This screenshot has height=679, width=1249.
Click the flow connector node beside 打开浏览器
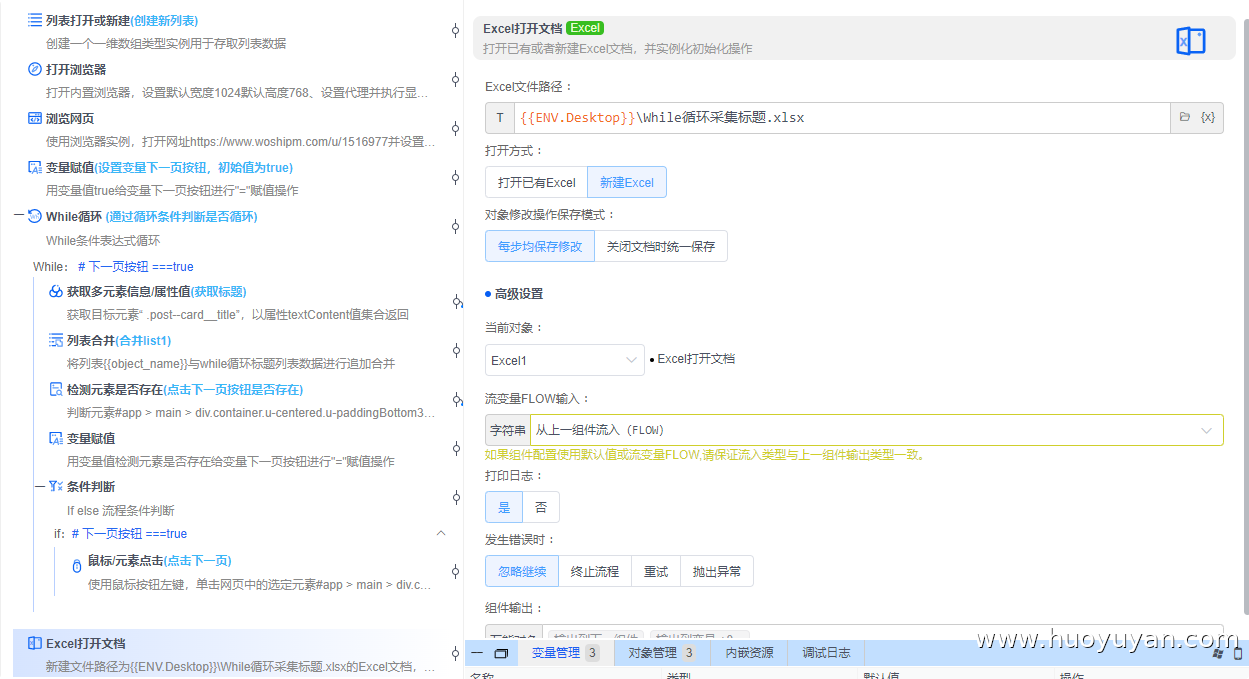pyautogui.click(x=456, y=80)
